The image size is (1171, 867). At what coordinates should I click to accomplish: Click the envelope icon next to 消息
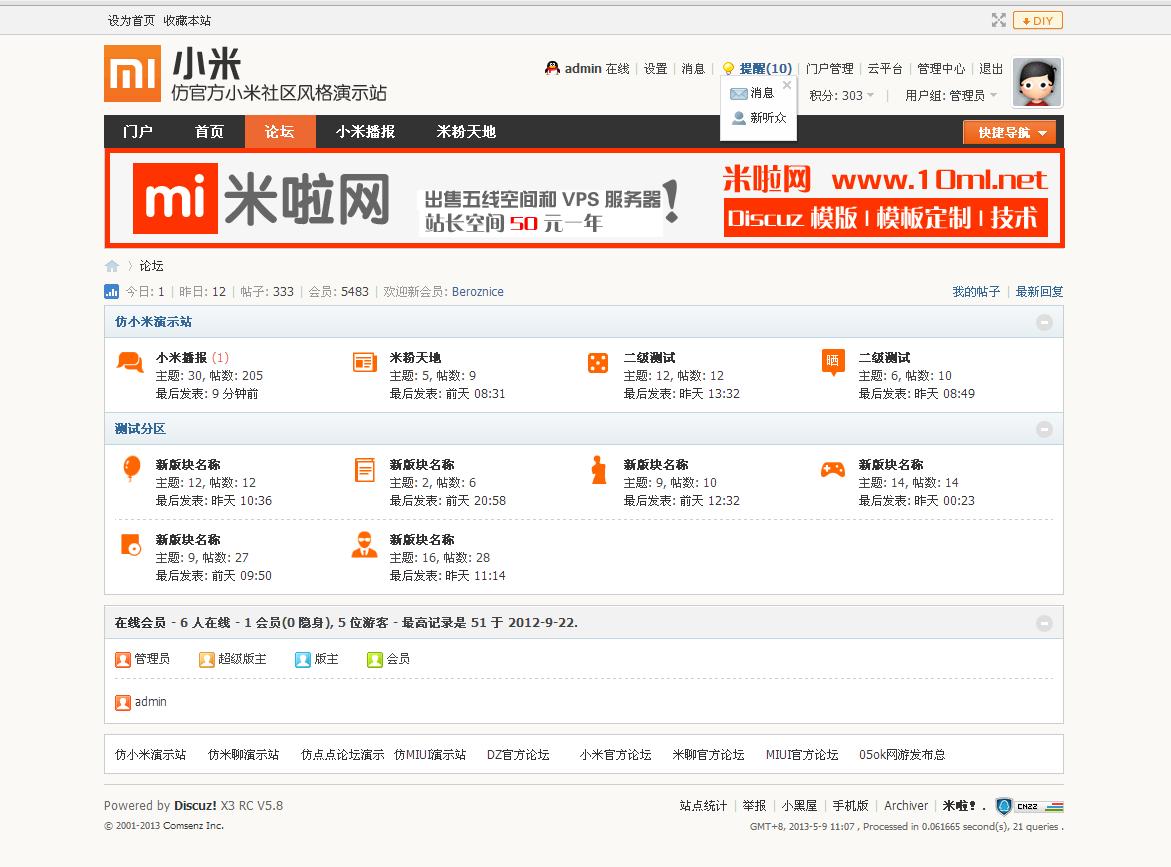739,93
